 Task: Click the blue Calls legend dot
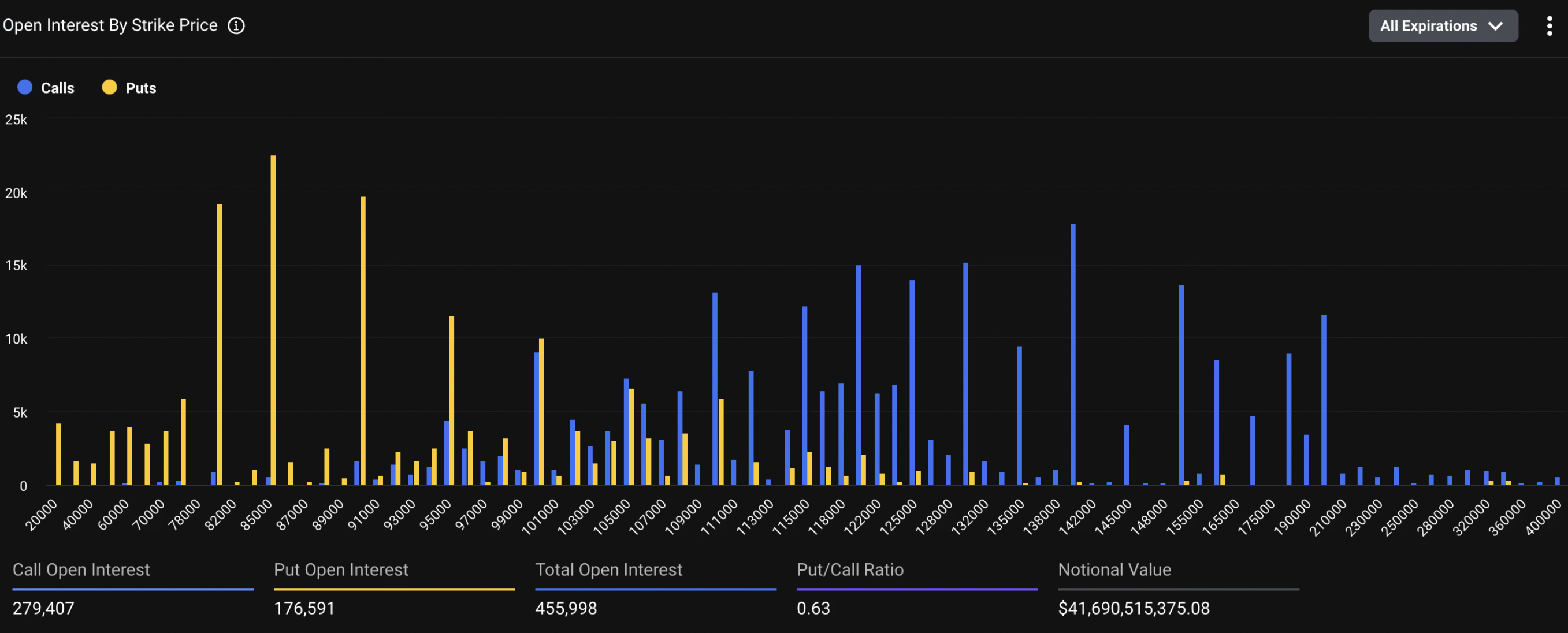click(25, 87)
